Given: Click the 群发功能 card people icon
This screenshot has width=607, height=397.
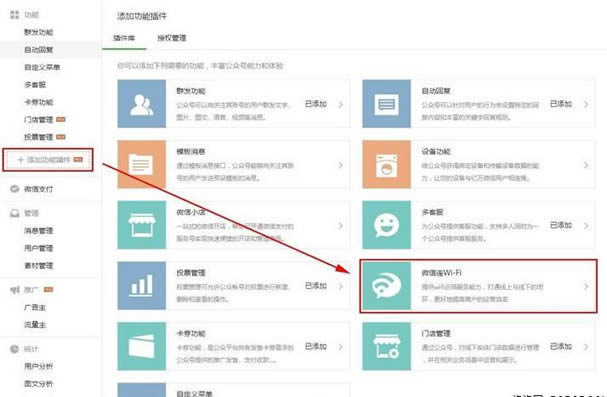Looking at the screenshot, I should click(x=142, y=104).
